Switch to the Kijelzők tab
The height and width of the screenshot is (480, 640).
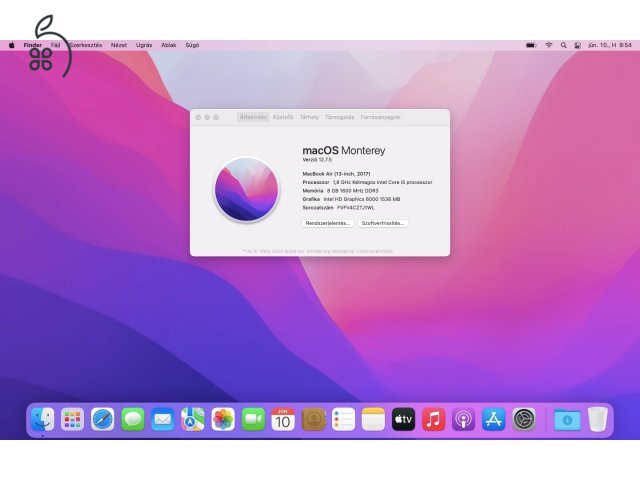pos(283,117)
